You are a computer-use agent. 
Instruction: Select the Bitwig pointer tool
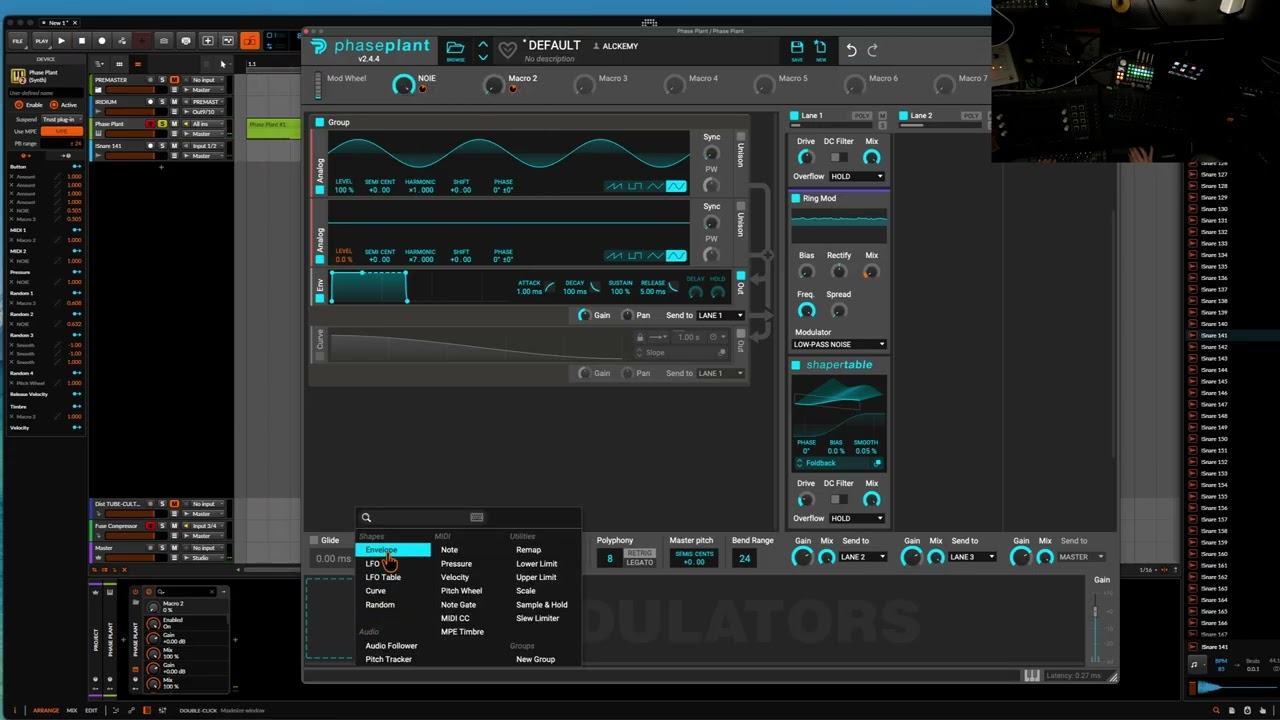tap(223, 64)
